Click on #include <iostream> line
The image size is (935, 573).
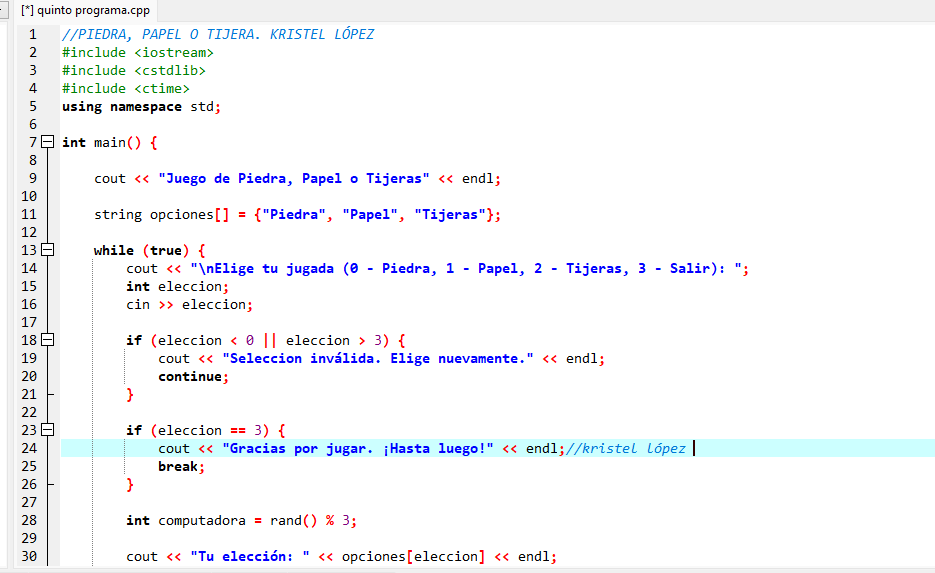point(138,52)
